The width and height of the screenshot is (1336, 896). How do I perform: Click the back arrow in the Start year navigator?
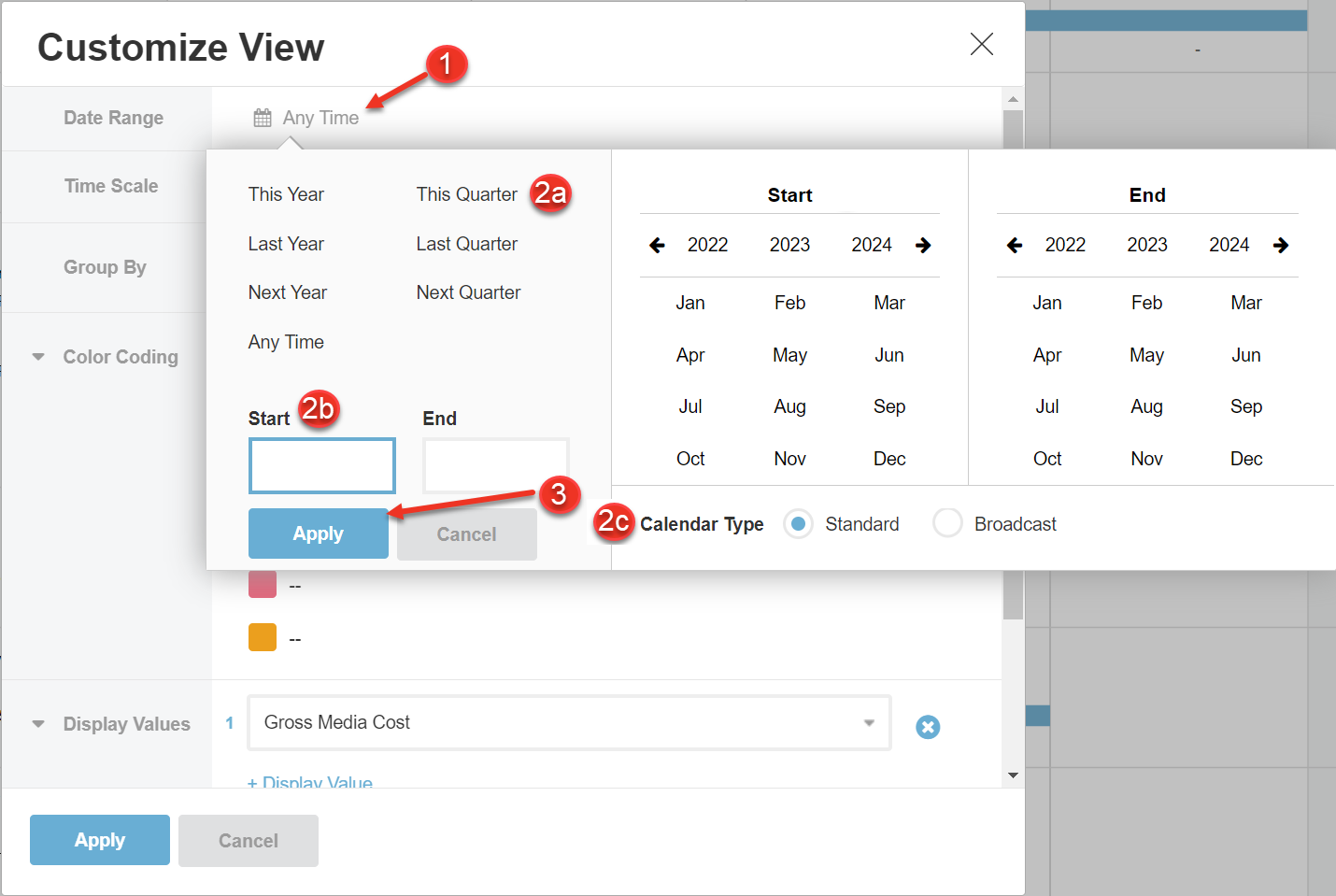pos(657,245)
